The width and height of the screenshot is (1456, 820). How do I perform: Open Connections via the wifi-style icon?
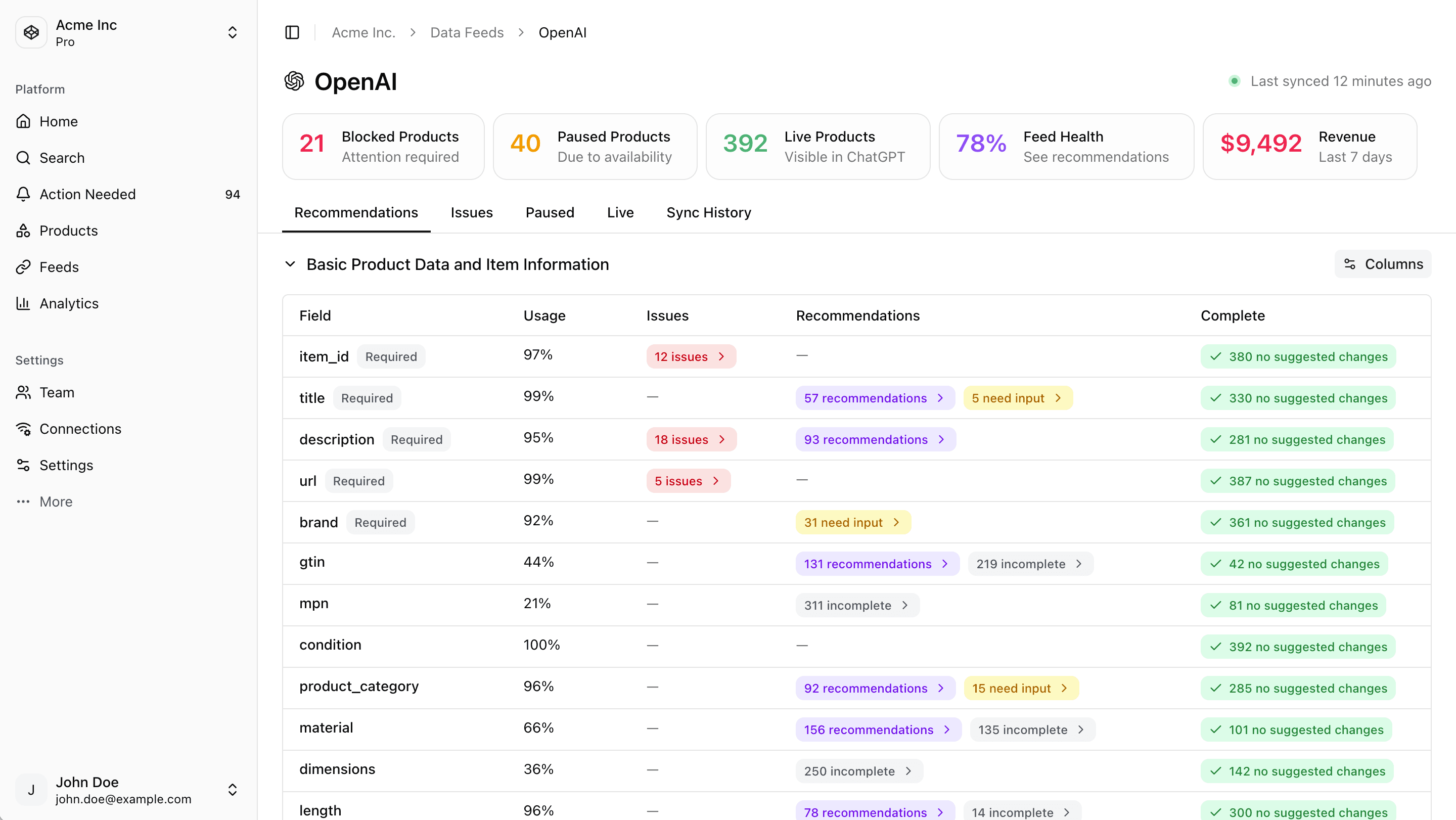coord(23,428)
